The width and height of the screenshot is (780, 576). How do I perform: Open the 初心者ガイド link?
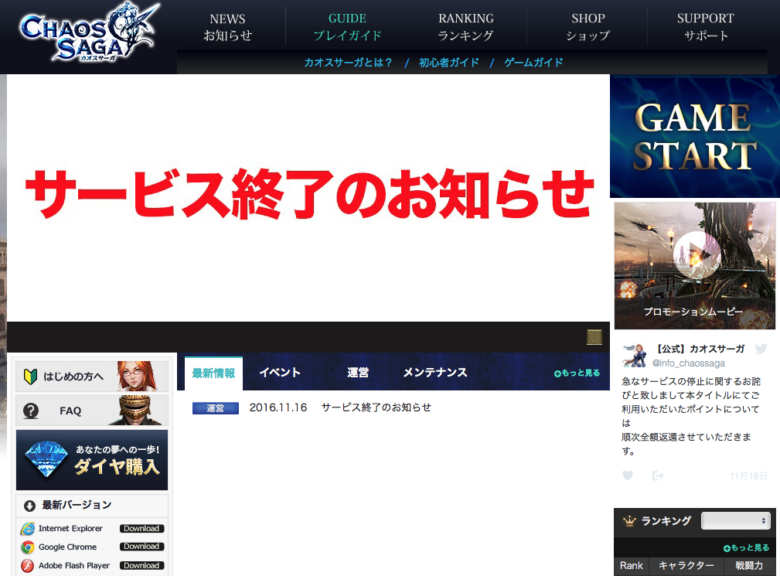click(x=449, y=62)
